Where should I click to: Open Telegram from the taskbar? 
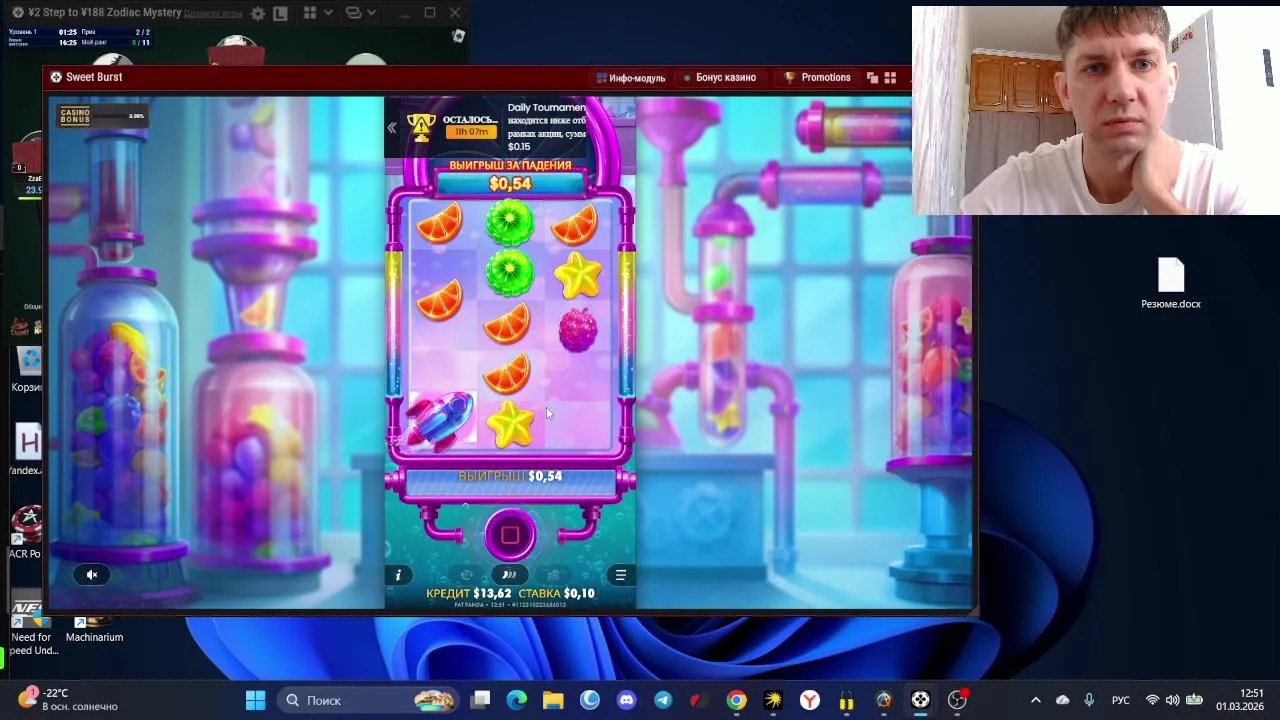[x=663, y=700]
